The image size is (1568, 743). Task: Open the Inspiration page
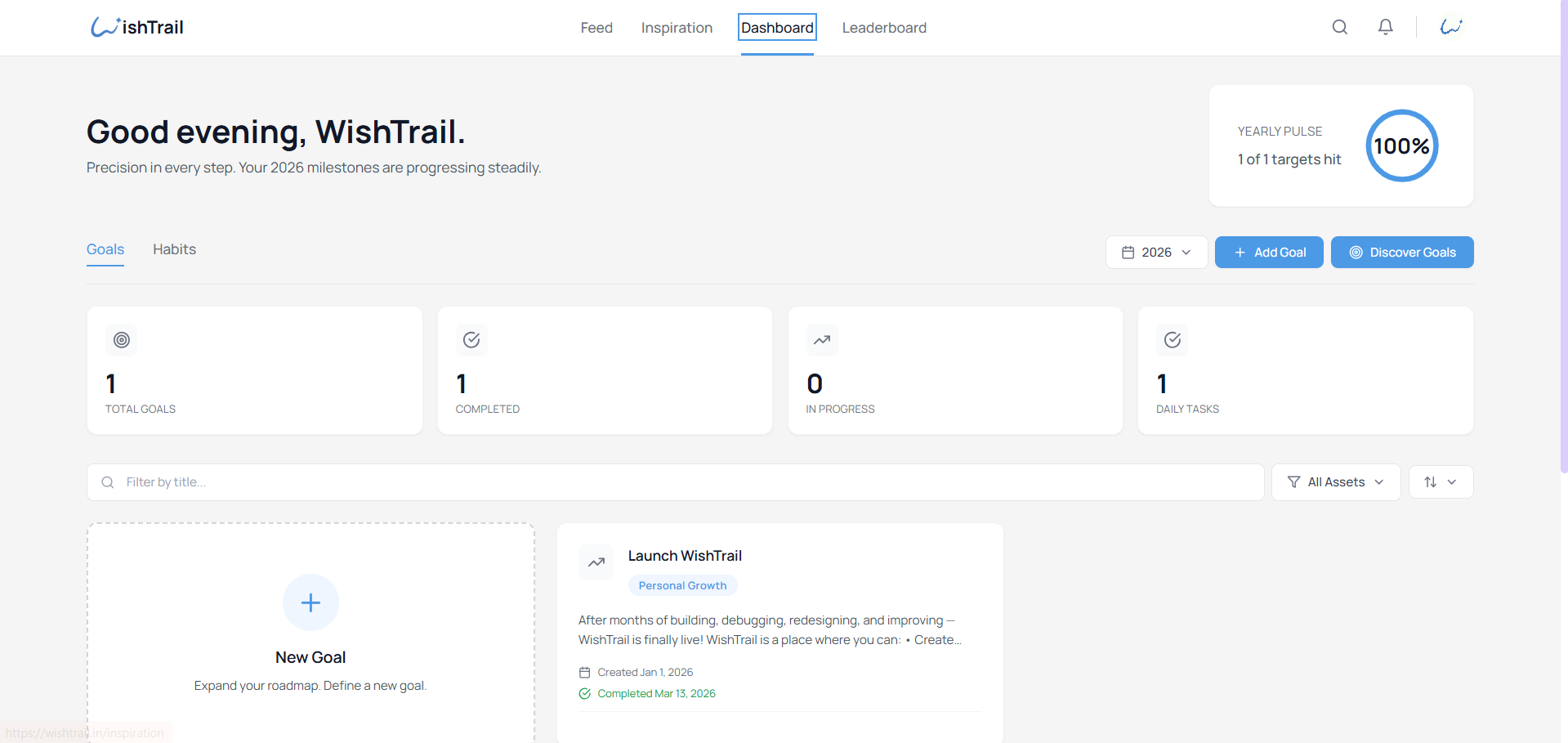[x=676, y=27]
